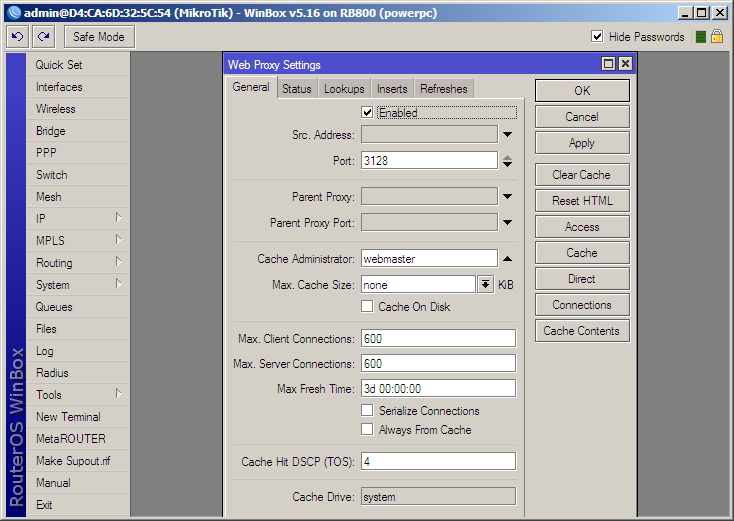Open the Refreshes tab
Image resolution: width=734 pixels, height=521 pixels.
[444, 89]
